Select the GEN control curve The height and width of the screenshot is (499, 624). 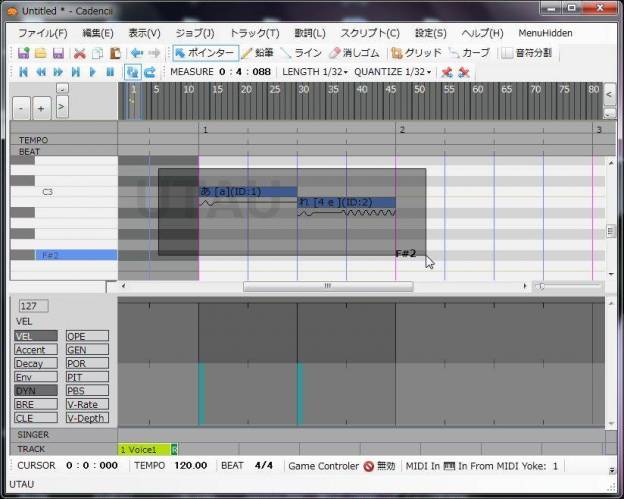(87, 350)
